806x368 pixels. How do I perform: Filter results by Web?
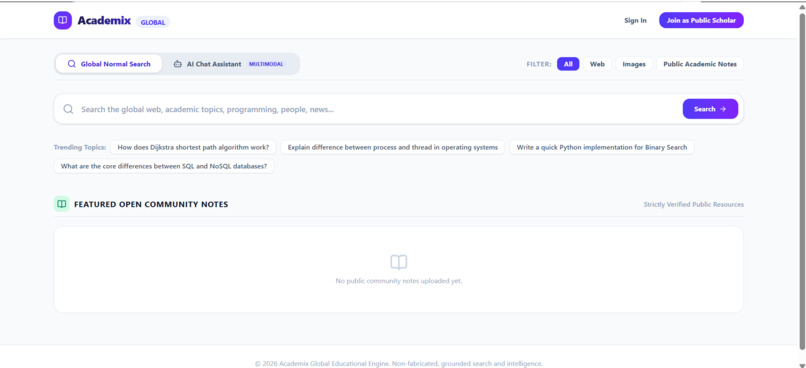[x=597, y=64]
